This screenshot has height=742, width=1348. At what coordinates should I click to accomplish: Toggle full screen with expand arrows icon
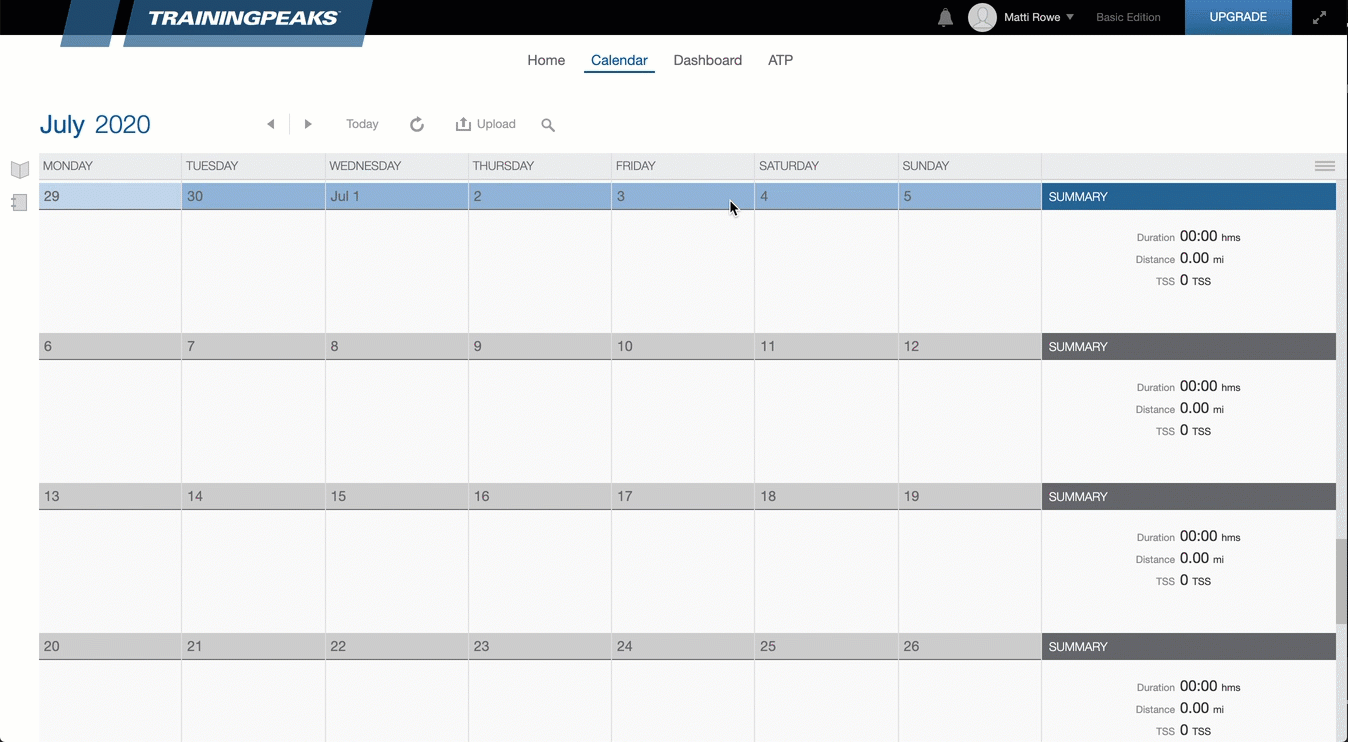[x=1319, y=17]
